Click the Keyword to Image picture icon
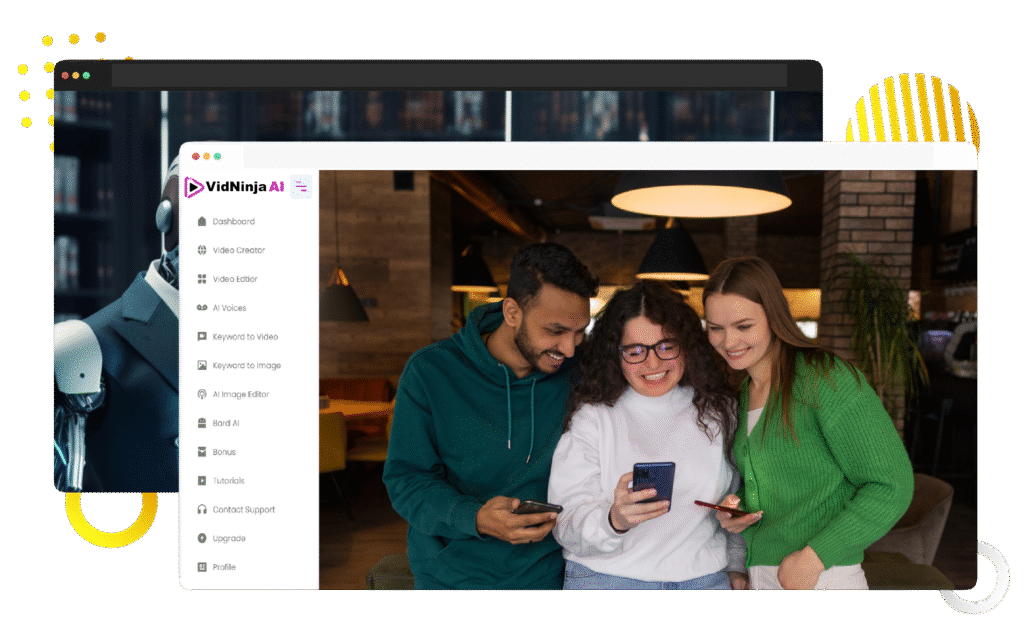1024x618 pixels. pyautogui.click(x=202, y=366)
